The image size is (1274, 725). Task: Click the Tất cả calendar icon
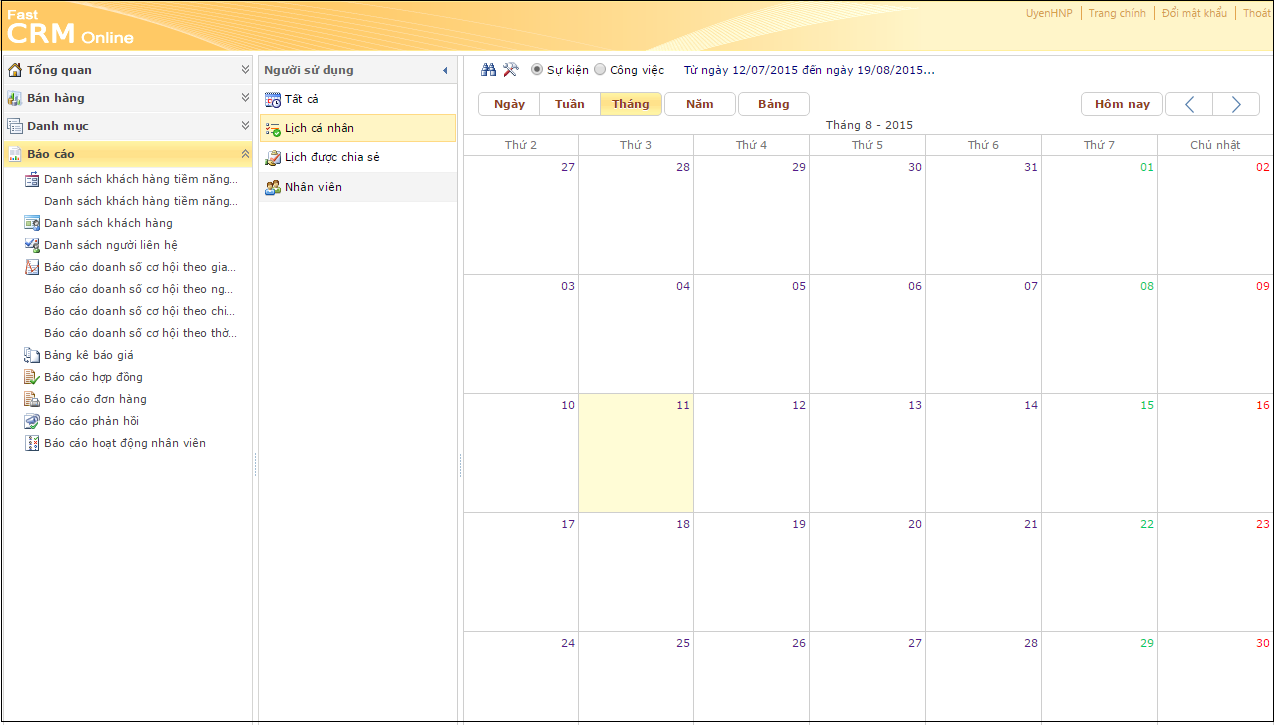tap(273, 100)
